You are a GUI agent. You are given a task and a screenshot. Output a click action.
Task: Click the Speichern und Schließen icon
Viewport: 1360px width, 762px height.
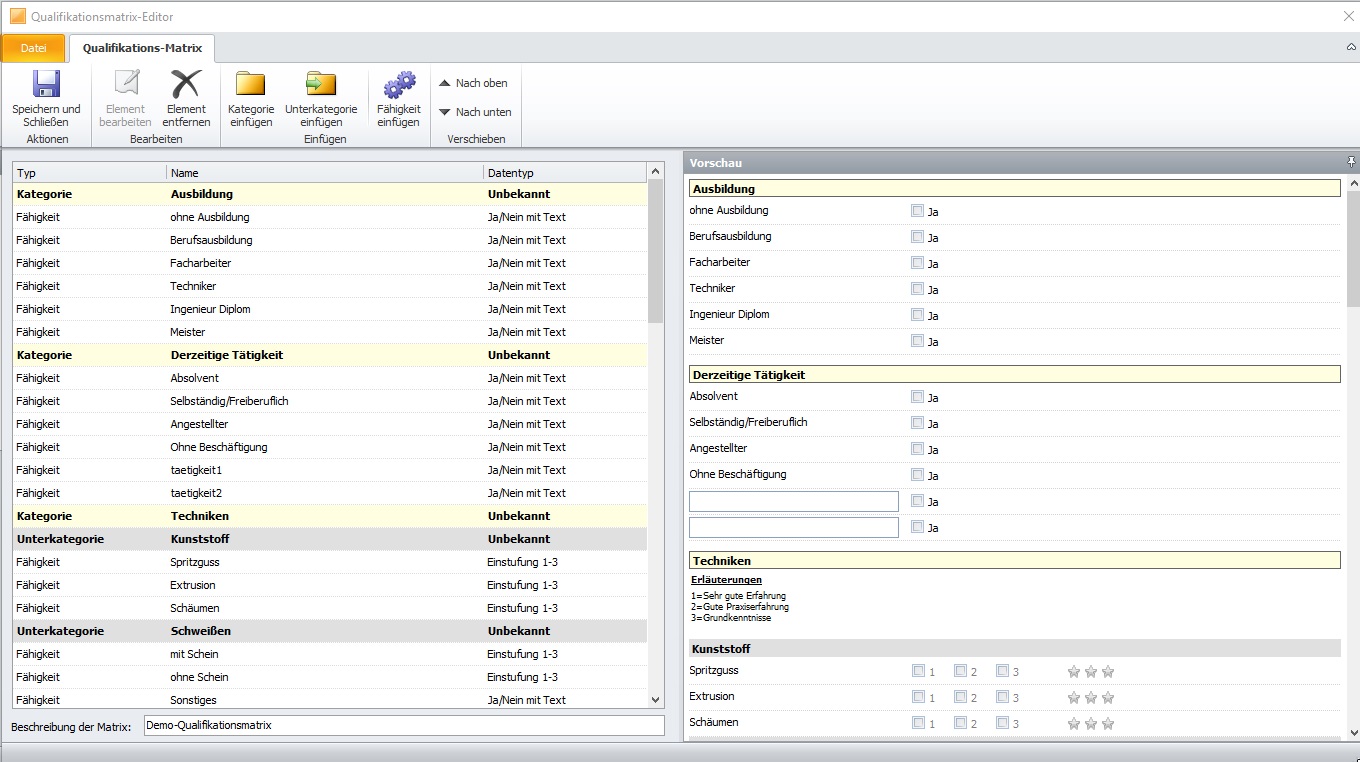click(46, 85)
